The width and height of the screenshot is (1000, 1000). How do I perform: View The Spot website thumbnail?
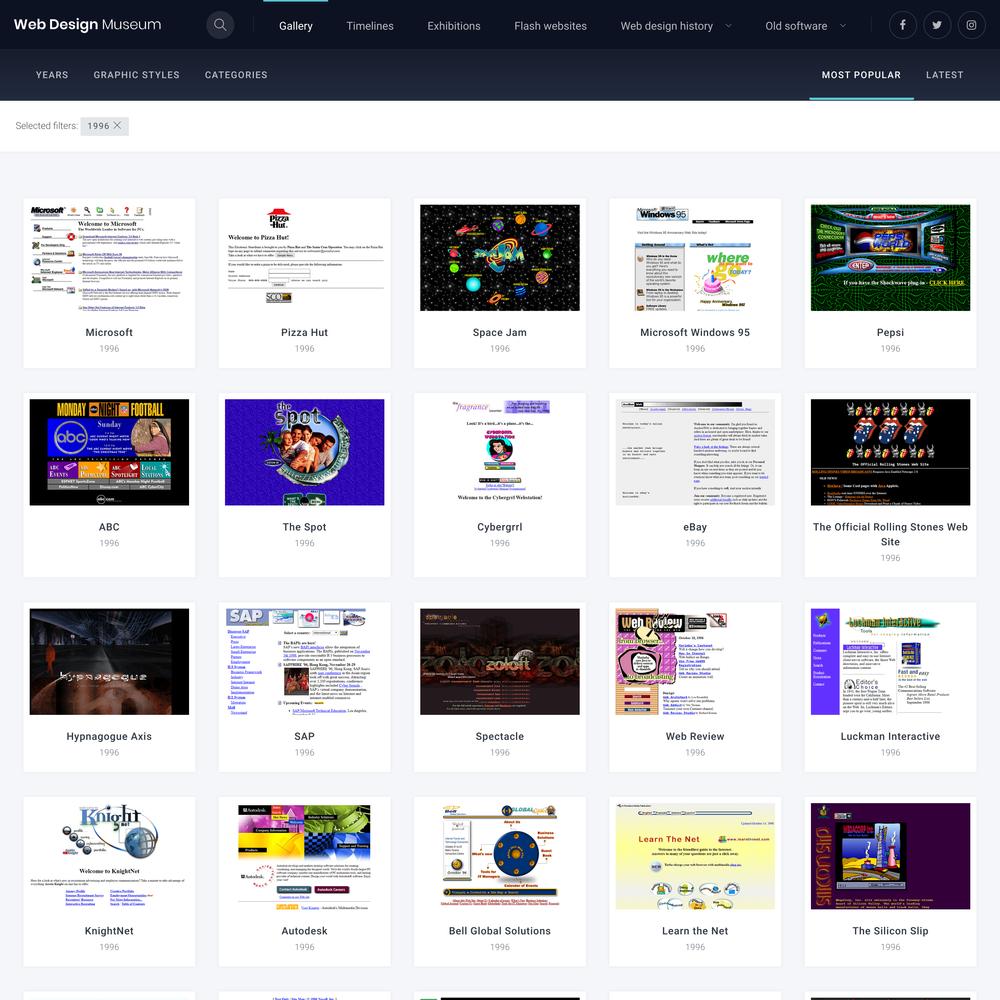click(x=305, y=452)
